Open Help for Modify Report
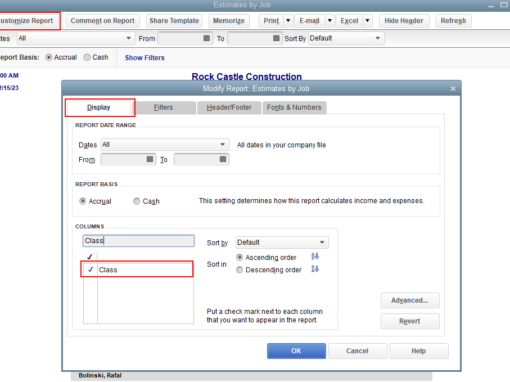 419,351
